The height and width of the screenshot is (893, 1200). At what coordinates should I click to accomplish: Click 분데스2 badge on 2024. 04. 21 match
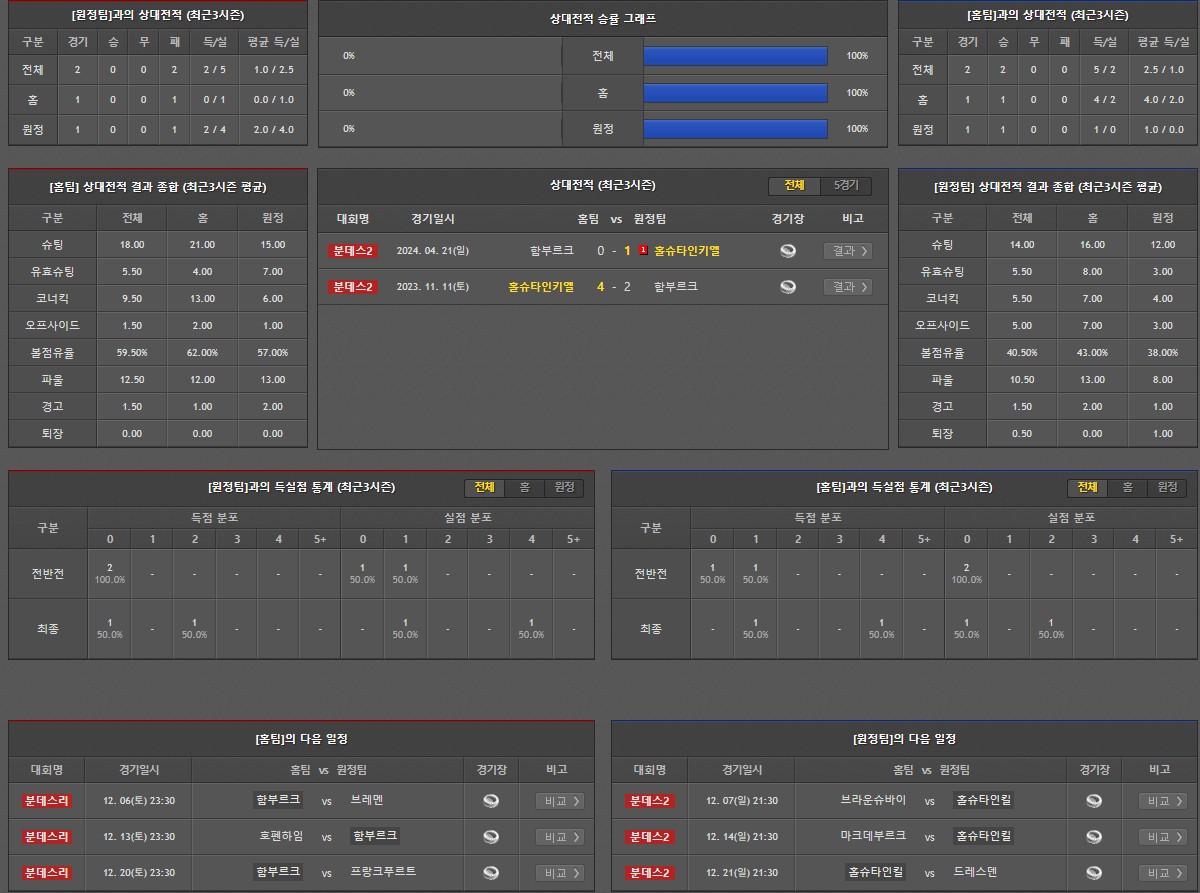coord(353,251)
